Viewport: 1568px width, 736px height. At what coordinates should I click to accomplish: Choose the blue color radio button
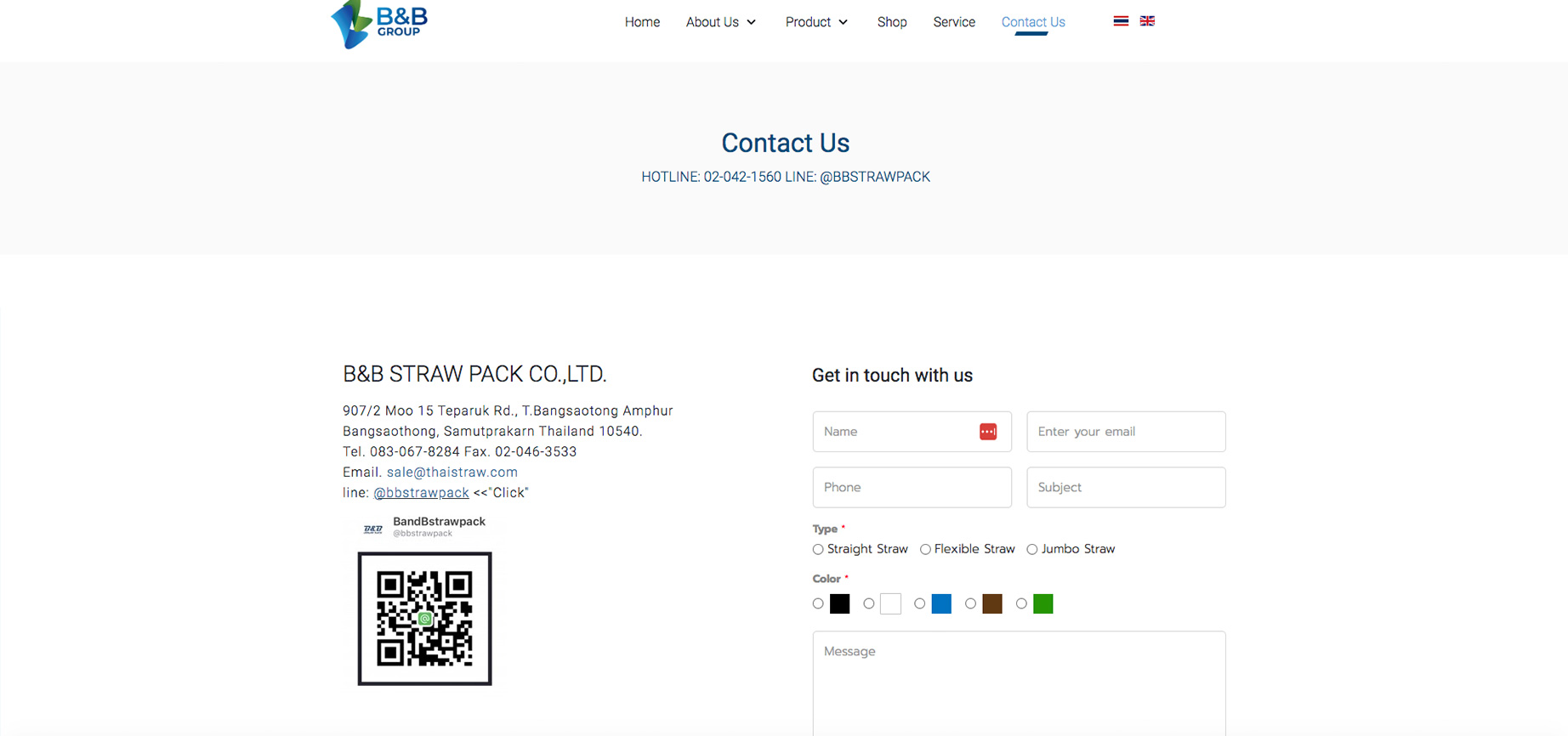tap(920, 603)
